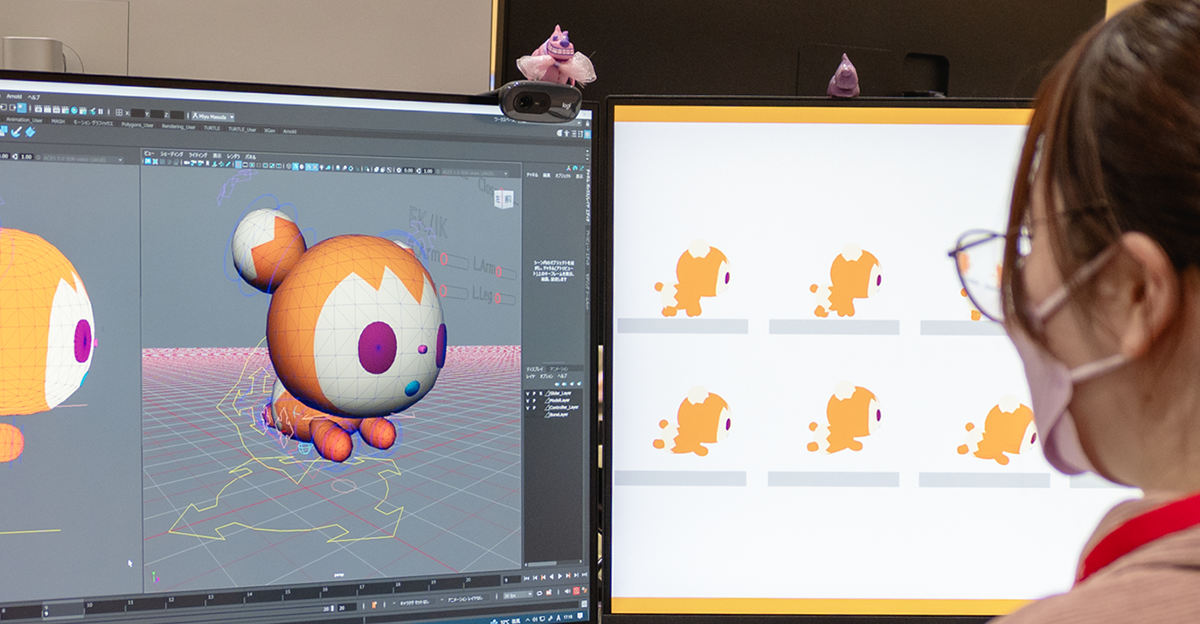Open the Arnold menu in the top menu bar

[x=14, y=96]
